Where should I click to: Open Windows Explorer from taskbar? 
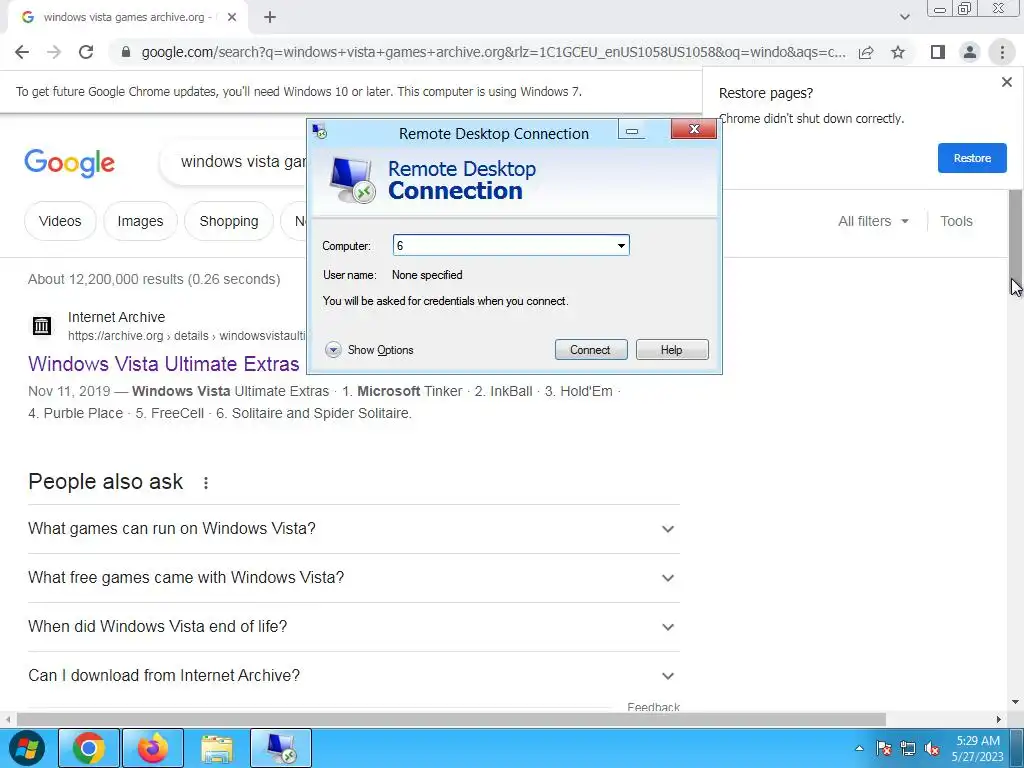click(x=217, y=748)
